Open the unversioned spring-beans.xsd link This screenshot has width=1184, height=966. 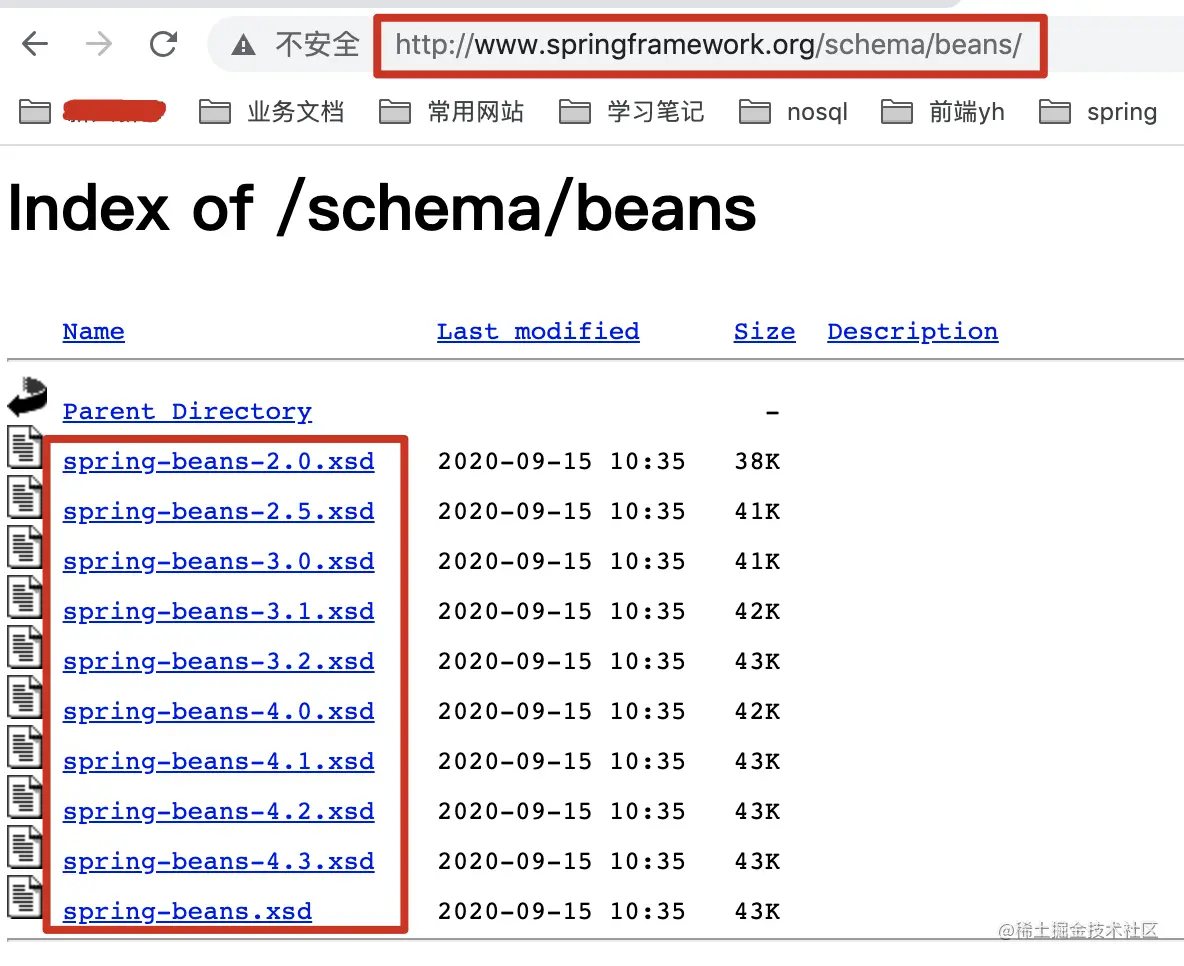coord(187,912)
